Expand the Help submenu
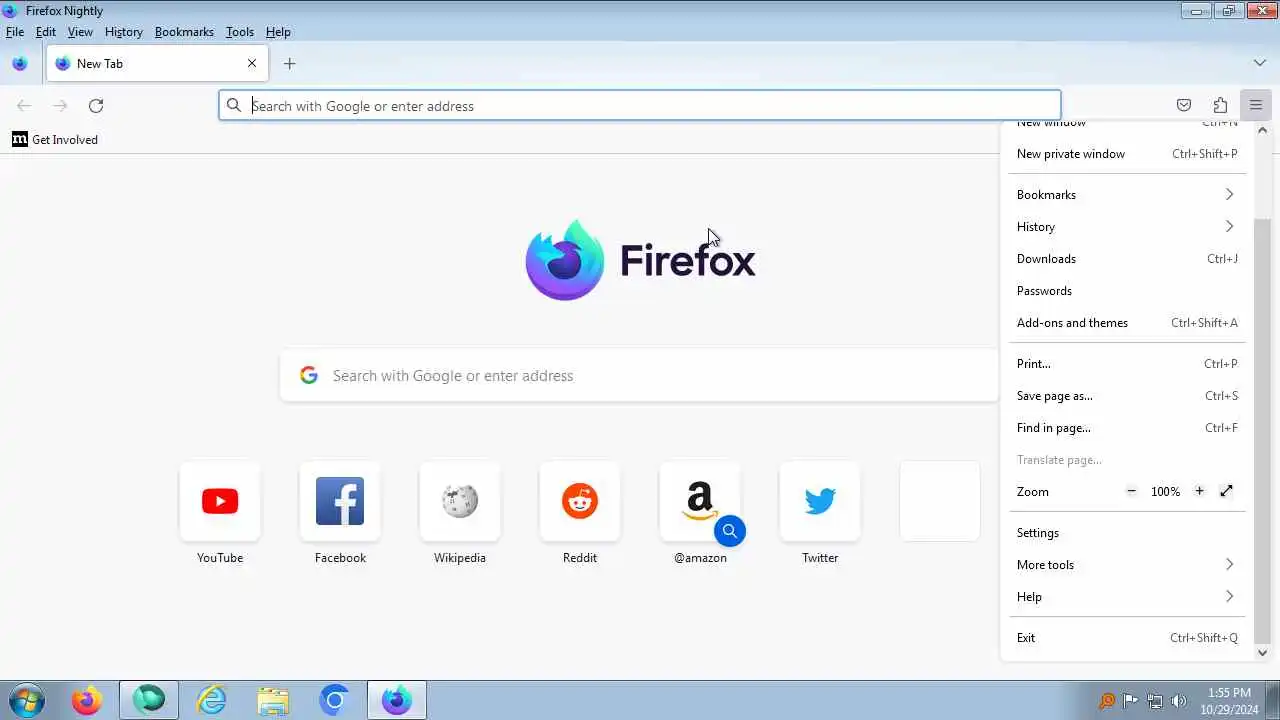Screen dimensions: 1280x720 coord(1127,597)
